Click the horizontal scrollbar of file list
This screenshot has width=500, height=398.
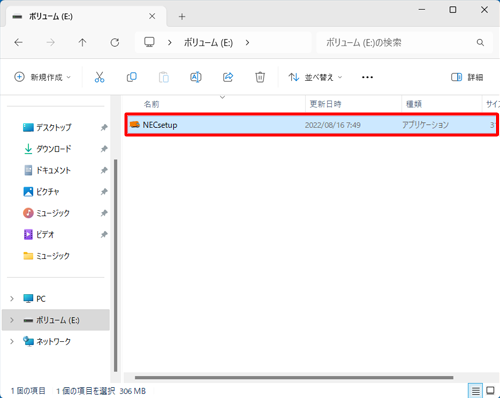pos(294,378)
